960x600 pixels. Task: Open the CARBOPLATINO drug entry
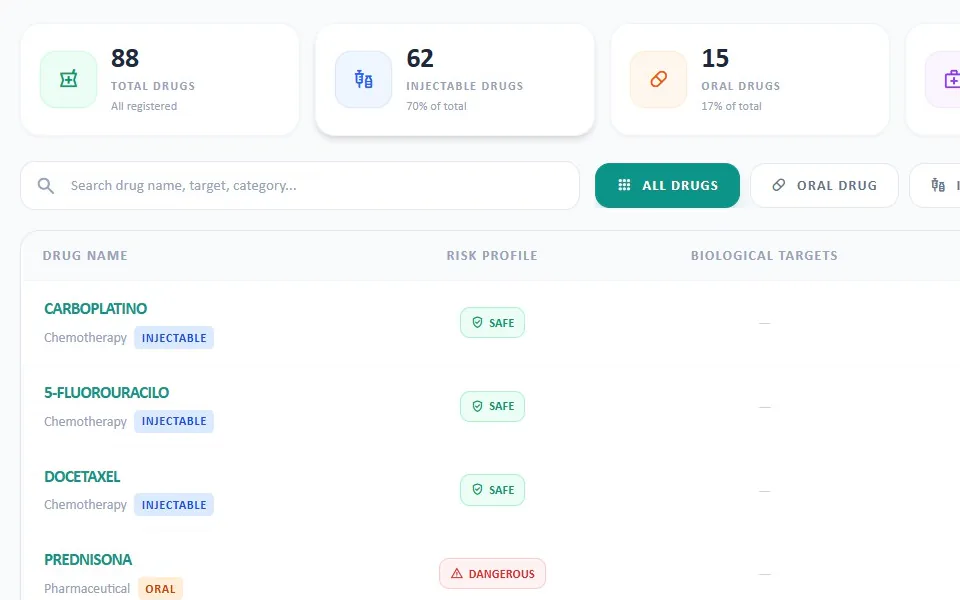pyautogui.click(x=96, y=309)
